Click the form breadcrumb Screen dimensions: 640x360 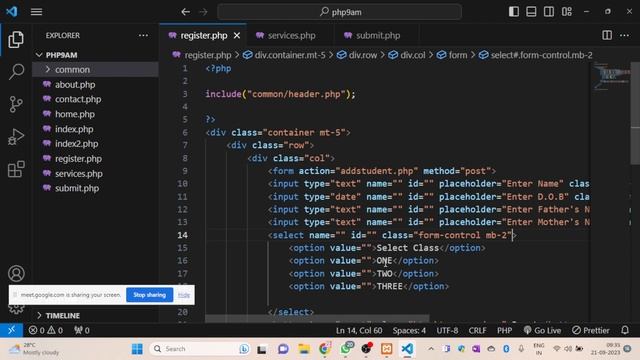coord(452,55)
